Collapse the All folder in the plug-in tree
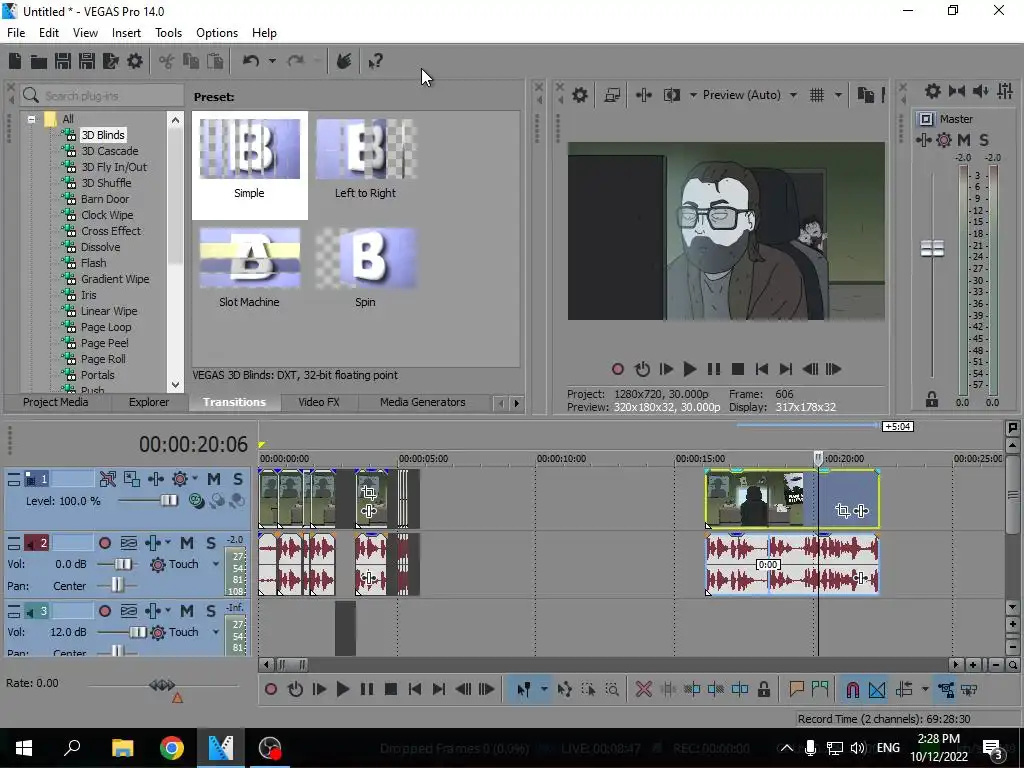This screenshot has height=768, width=1024. (31, 120)
